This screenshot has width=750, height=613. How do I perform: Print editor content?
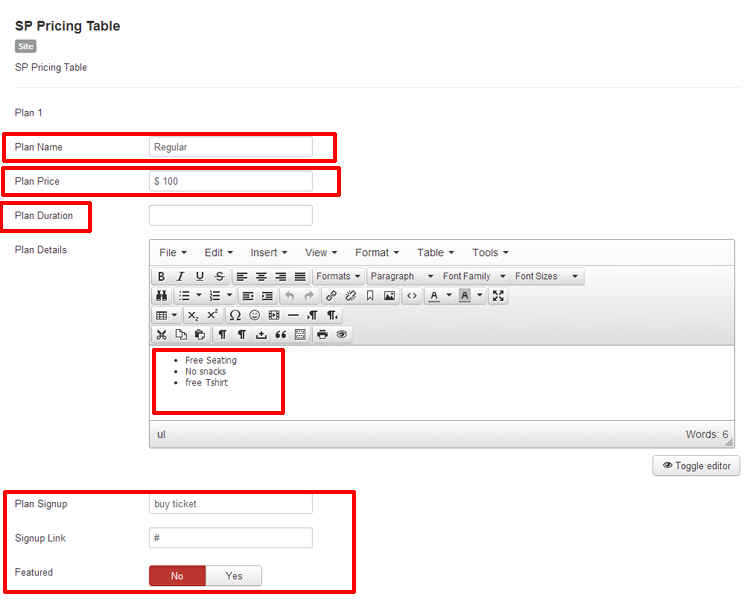tap(322, 335)
